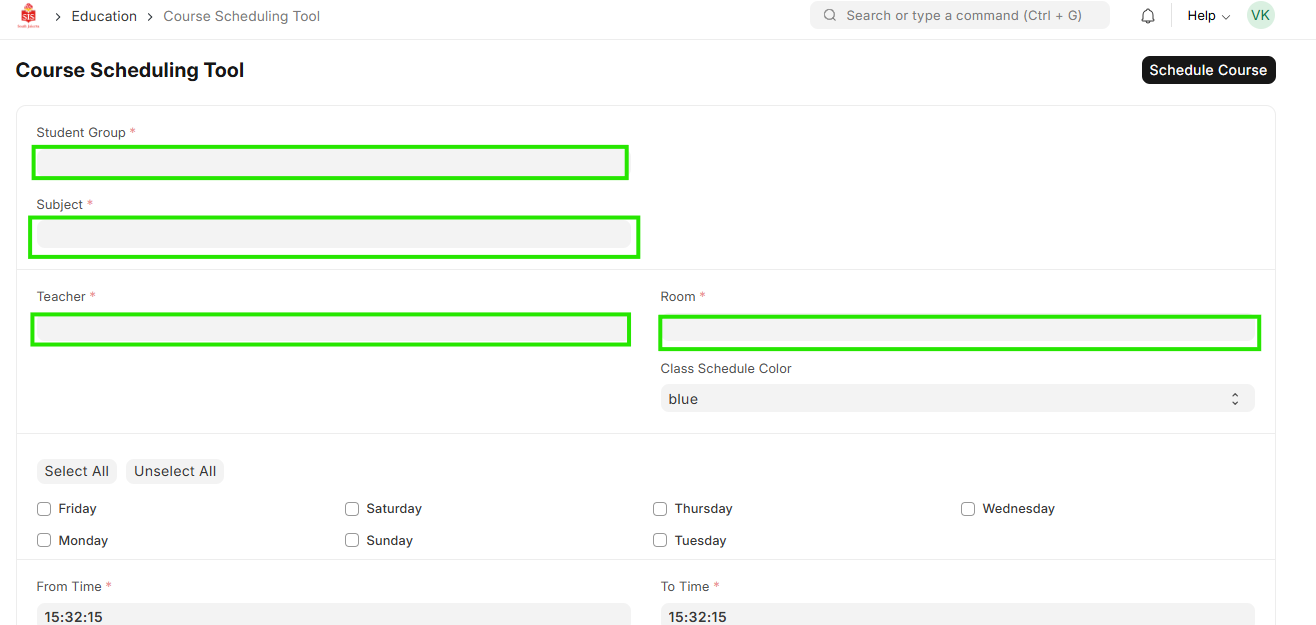
Task: Click the From Time field
Action: 333,614
